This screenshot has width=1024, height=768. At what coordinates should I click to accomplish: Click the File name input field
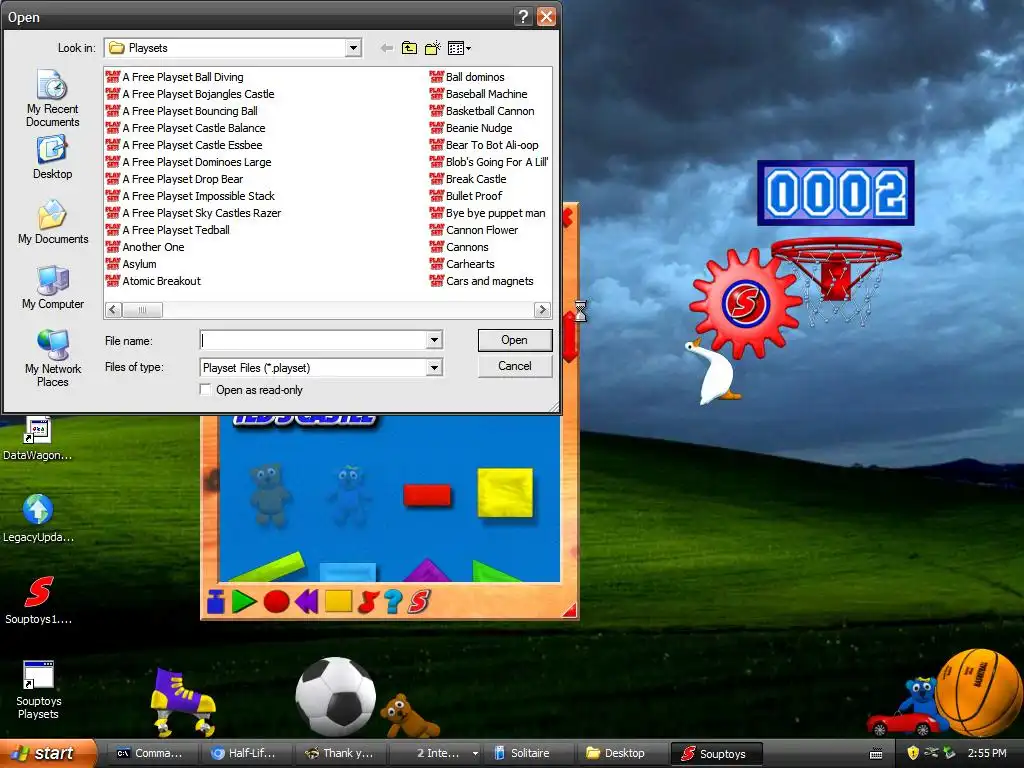(x=313, y=340)
